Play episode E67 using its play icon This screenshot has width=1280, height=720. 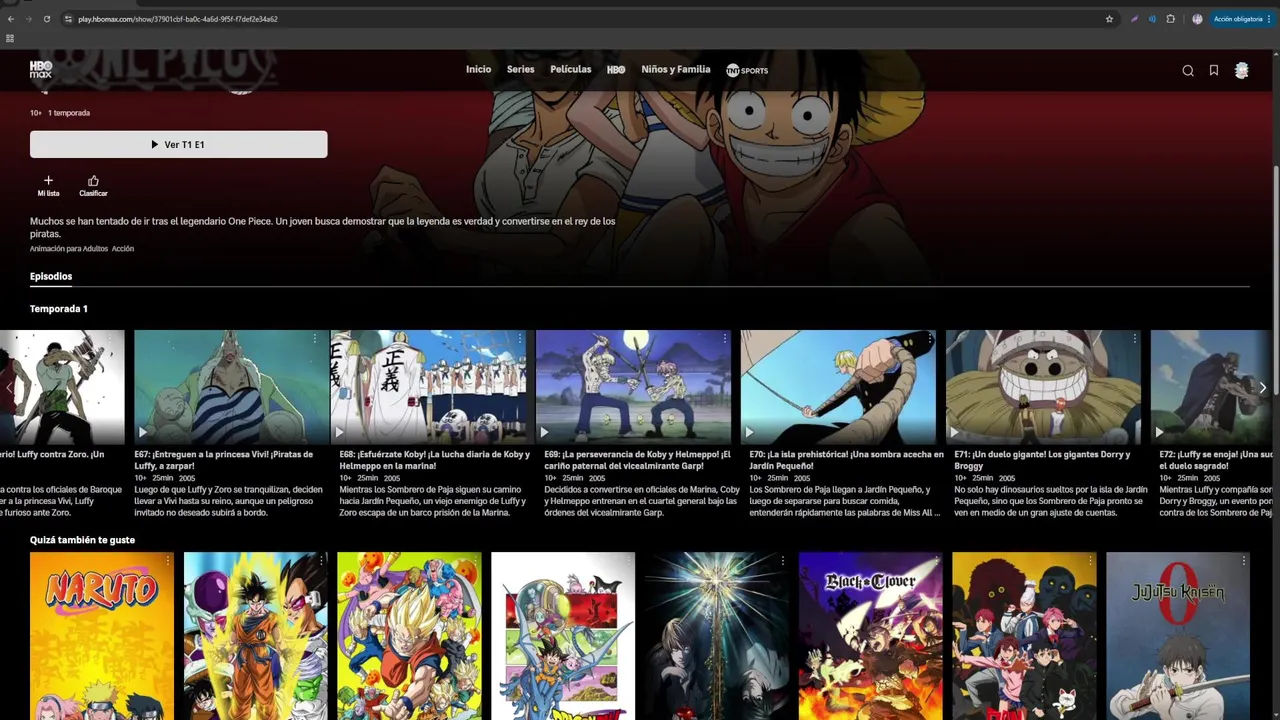[x=143, y=432]
